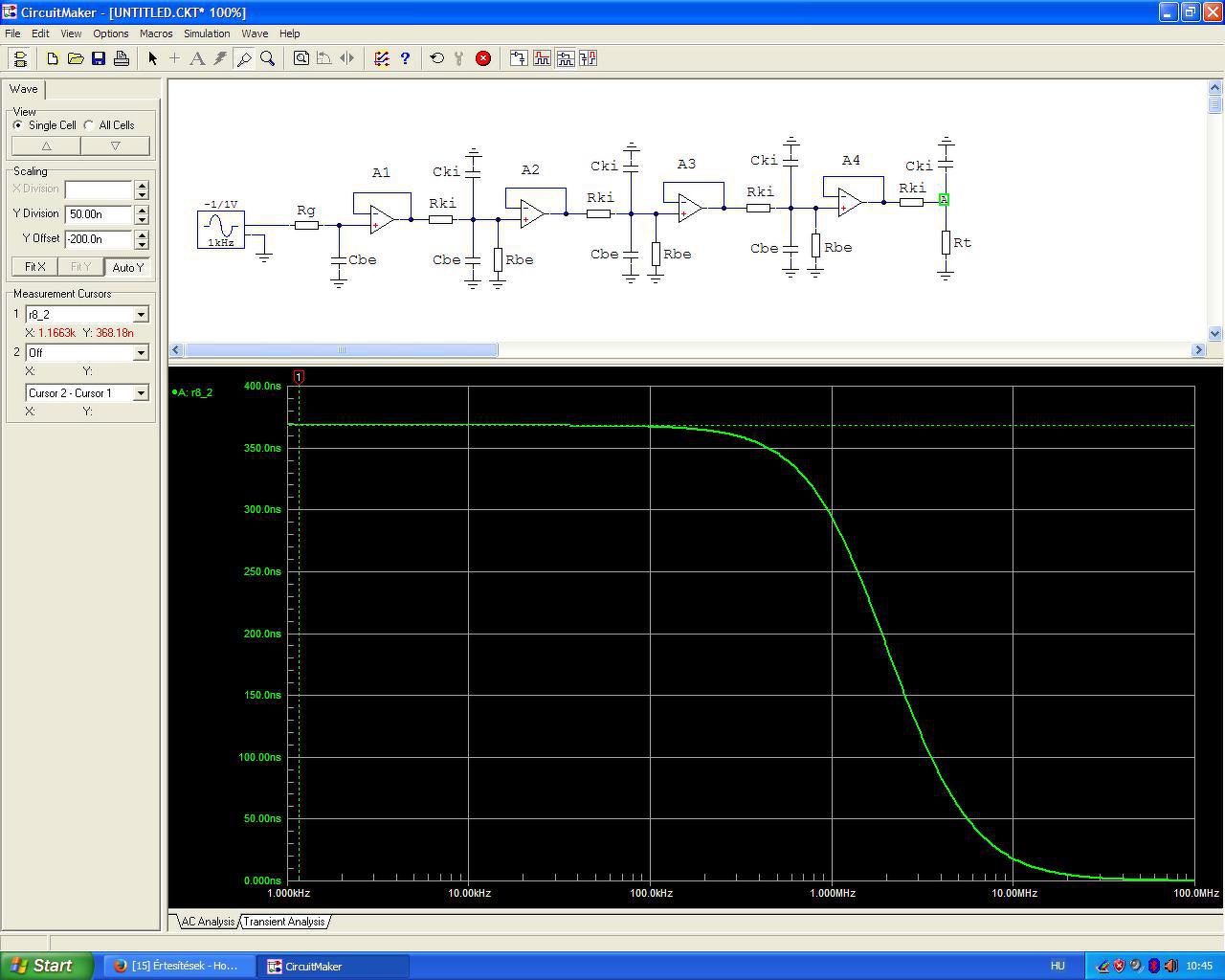The height and width of the screenshot is (980, 1225).
Task: Click the Fit X button
Action: tap(35, 267)
